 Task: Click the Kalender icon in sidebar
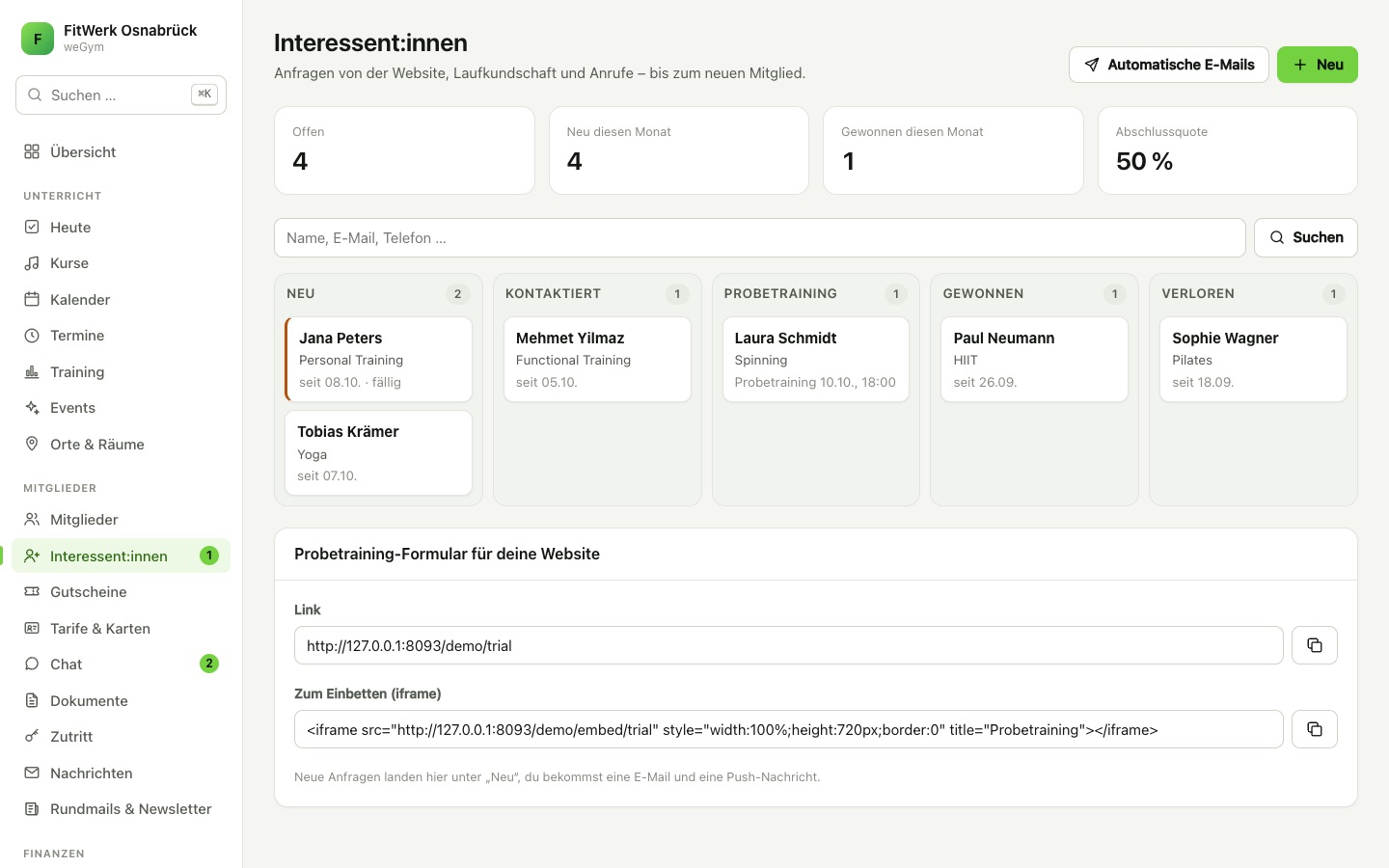(x=32, y=299)
